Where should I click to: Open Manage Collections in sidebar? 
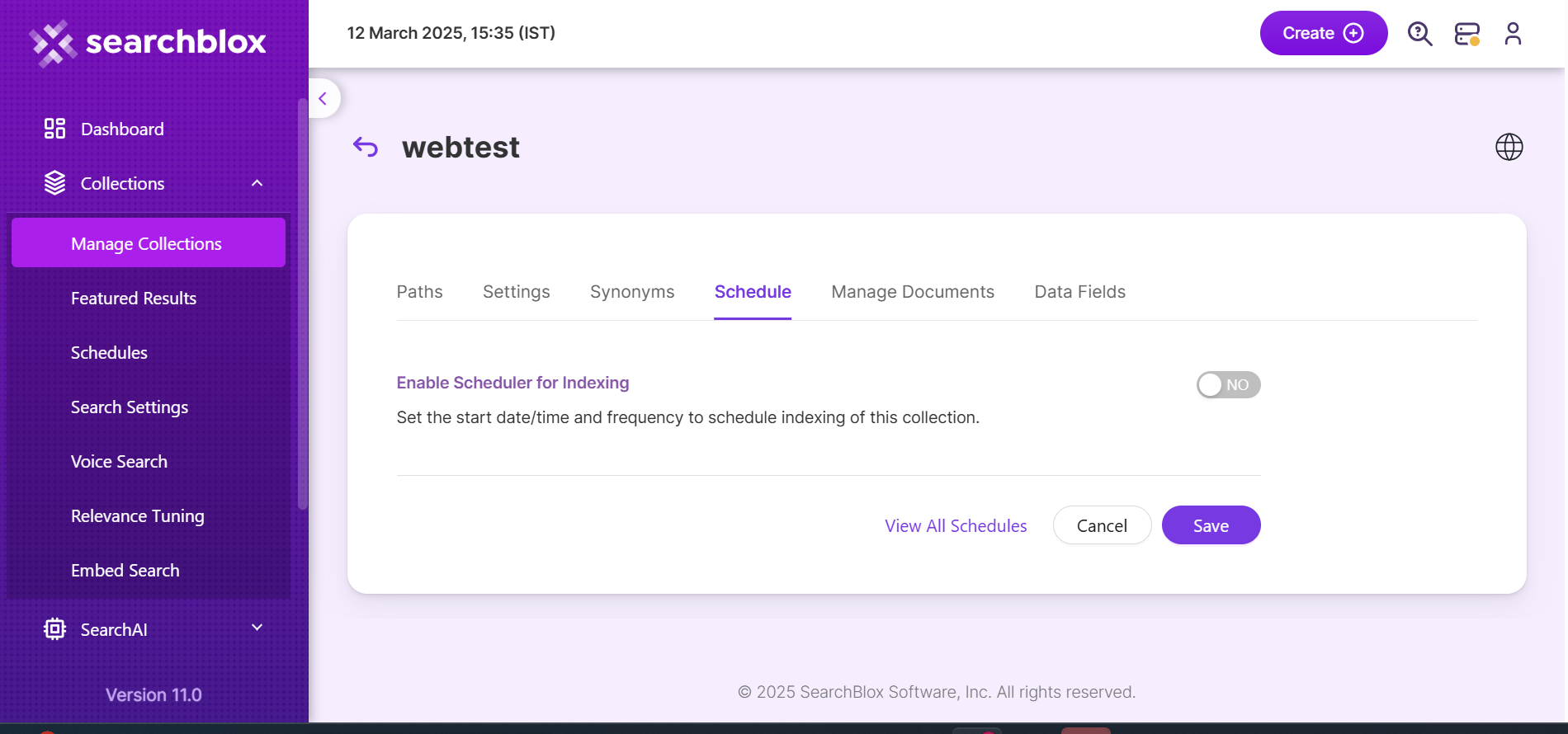tap(149, 243)
